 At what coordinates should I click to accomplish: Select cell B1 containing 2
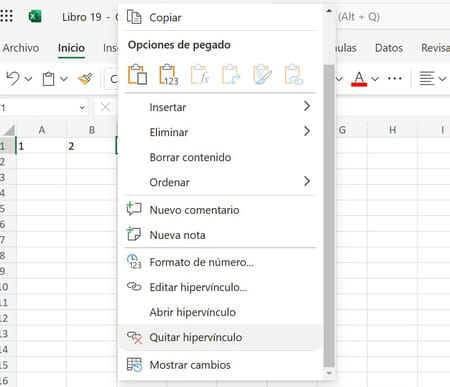91,146
